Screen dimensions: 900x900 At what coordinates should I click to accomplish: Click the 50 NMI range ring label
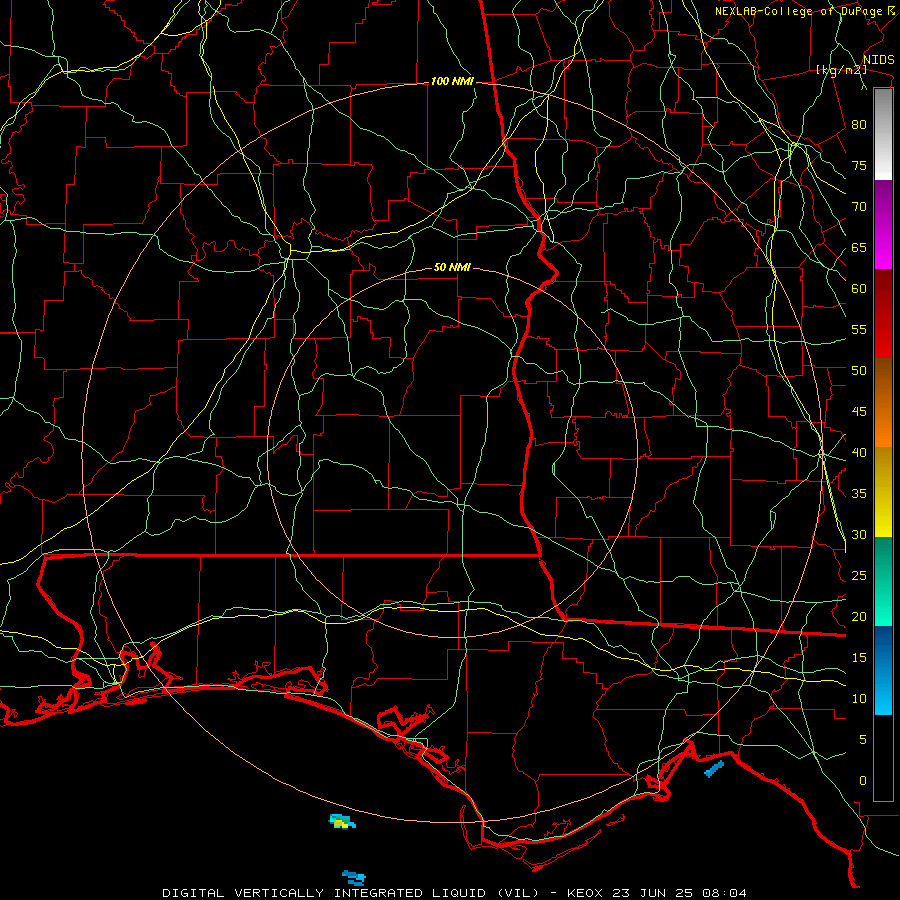click(452, 267)
